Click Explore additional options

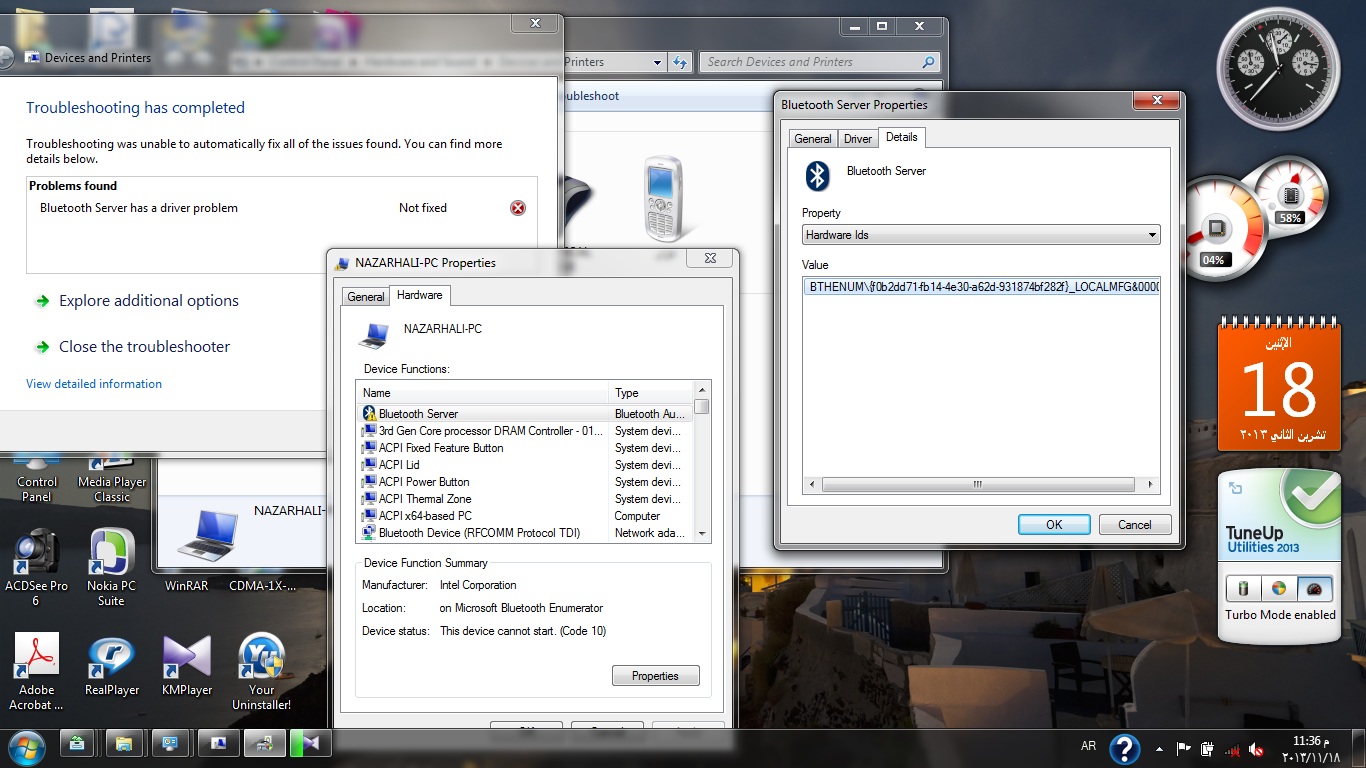[x=149, y=301]
